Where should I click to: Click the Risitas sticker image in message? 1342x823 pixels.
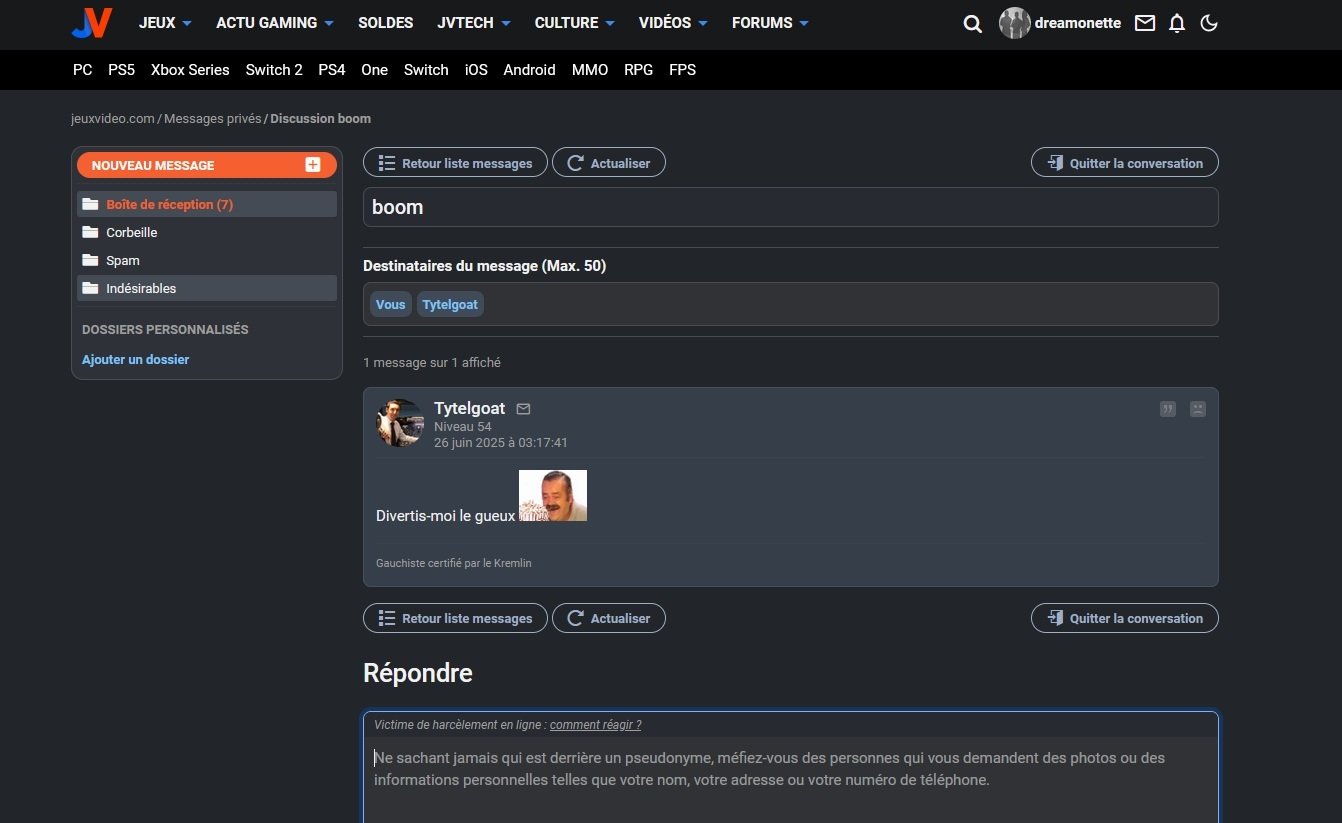click(553, 496)
